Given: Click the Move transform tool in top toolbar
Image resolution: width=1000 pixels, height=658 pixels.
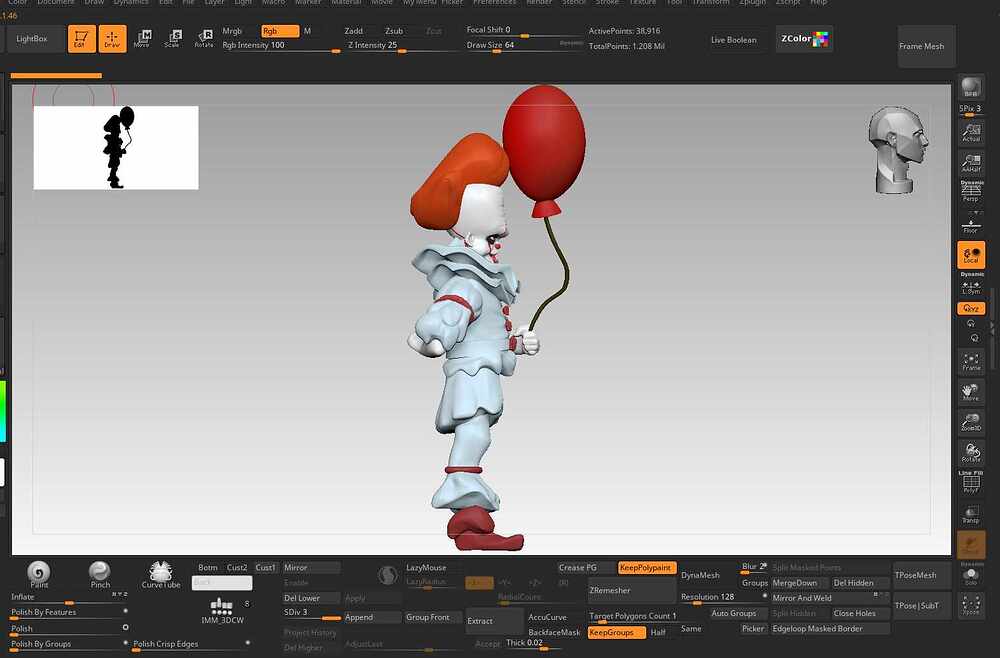Looking at the screenshot, I should tap(142, 39).
